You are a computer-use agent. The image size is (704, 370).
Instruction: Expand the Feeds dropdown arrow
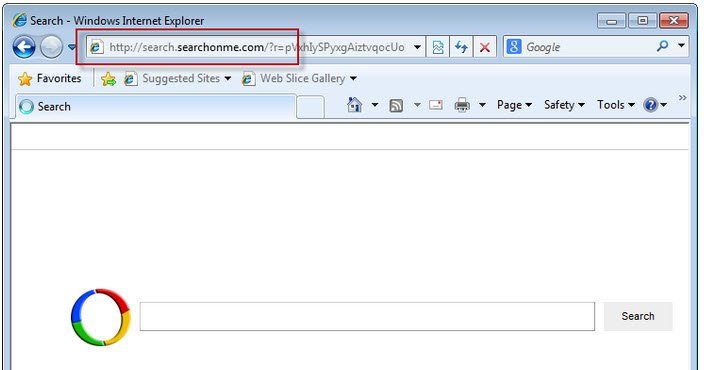click(x=417, y=105)
